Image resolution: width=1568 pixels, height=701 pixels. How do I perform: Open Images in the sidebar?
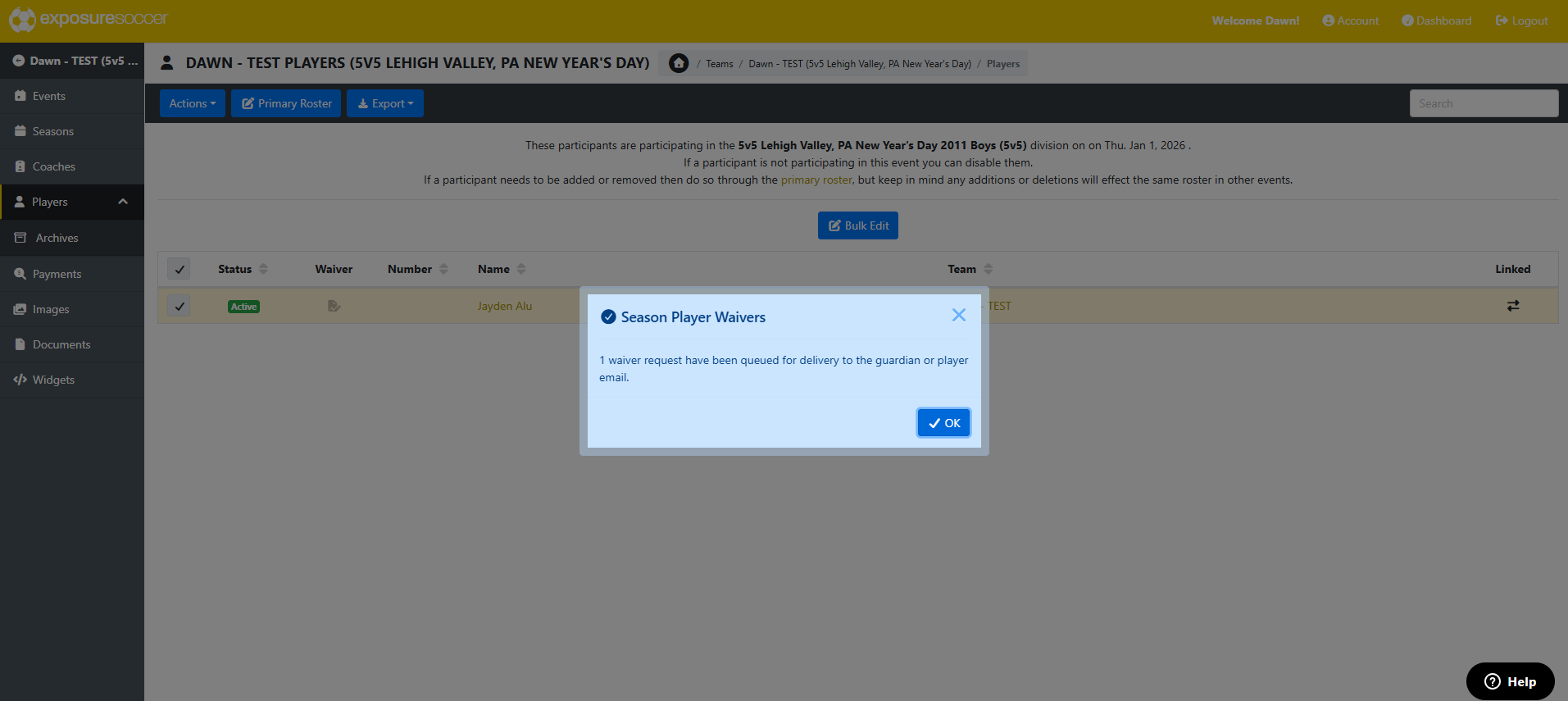click(x=72, y=309)
